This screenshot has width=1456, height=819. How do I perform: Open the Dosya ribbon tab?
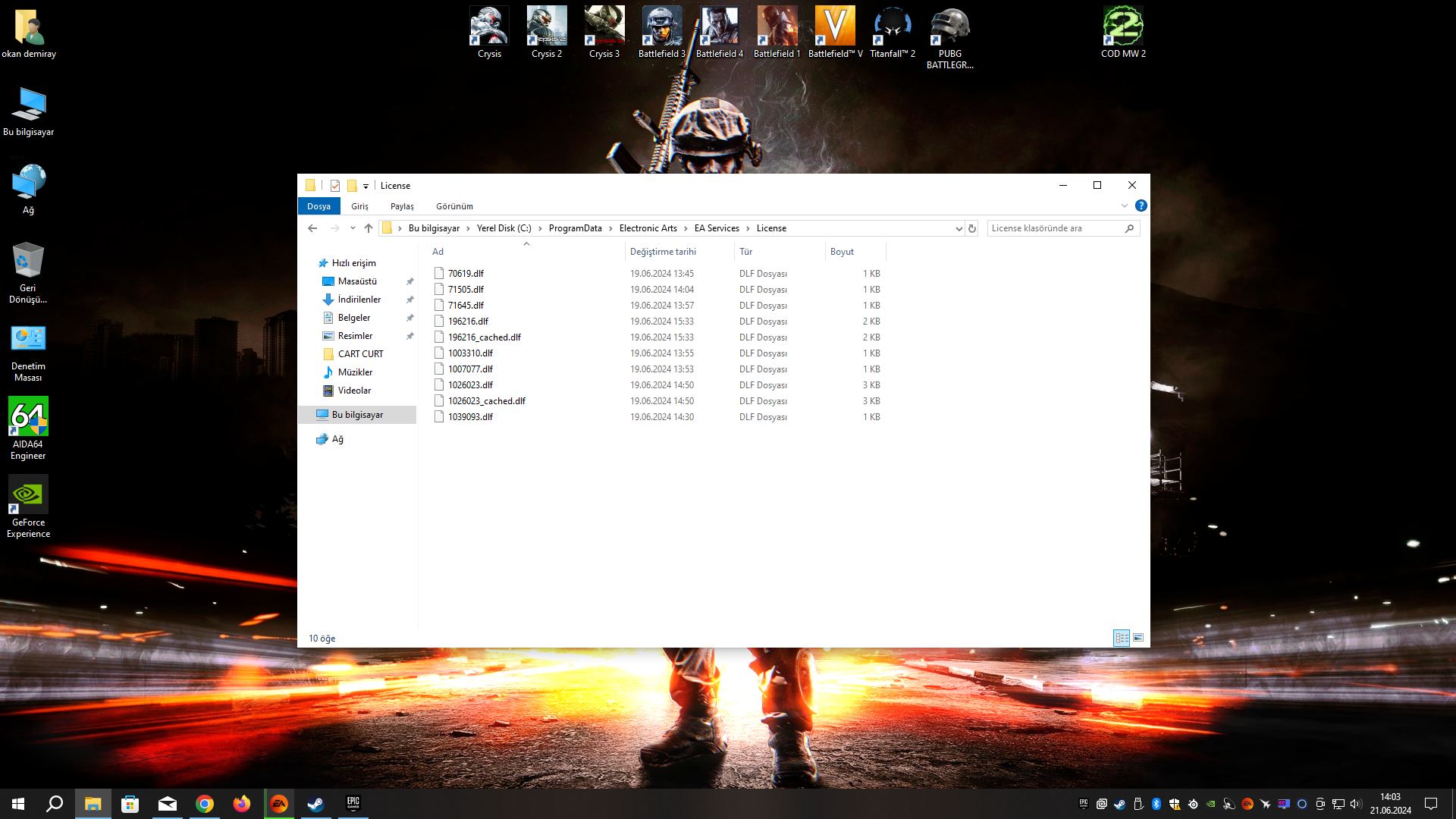[x=318, y=206]
